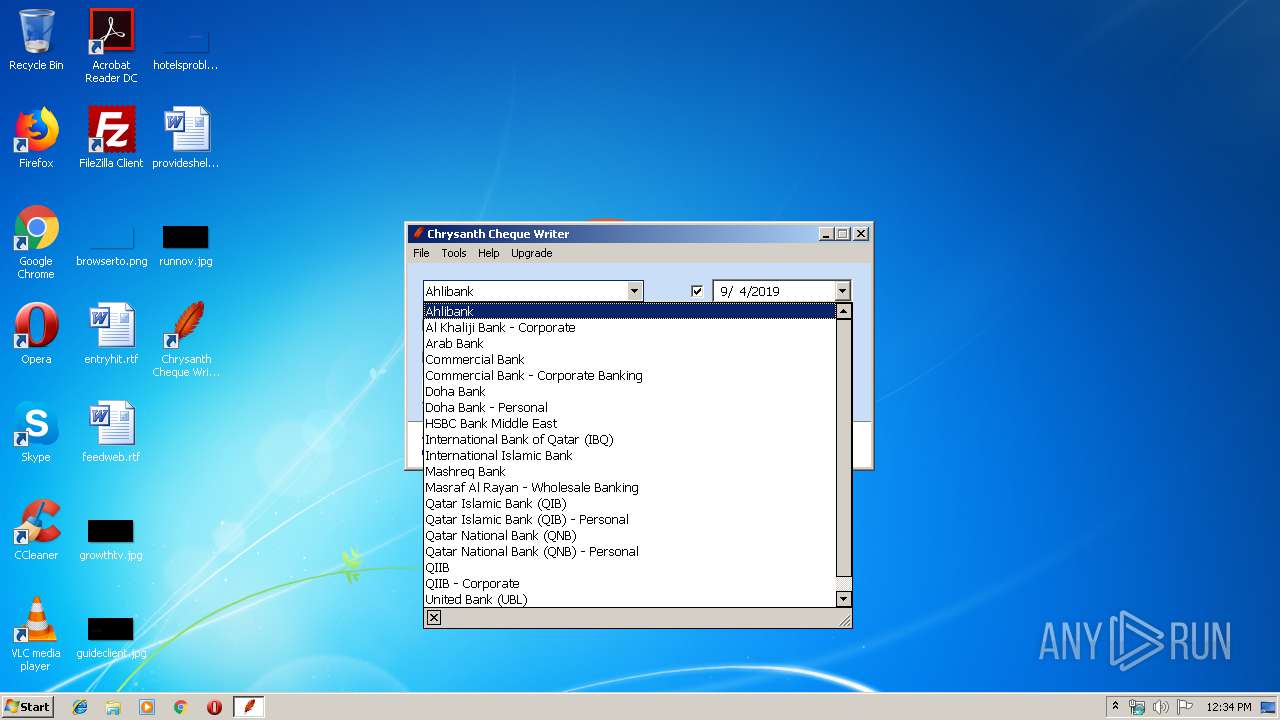The width and height of the screenshot is (1280, 720).
Task: Select the feedweb.rtf document icon
Action: (111, 432)
